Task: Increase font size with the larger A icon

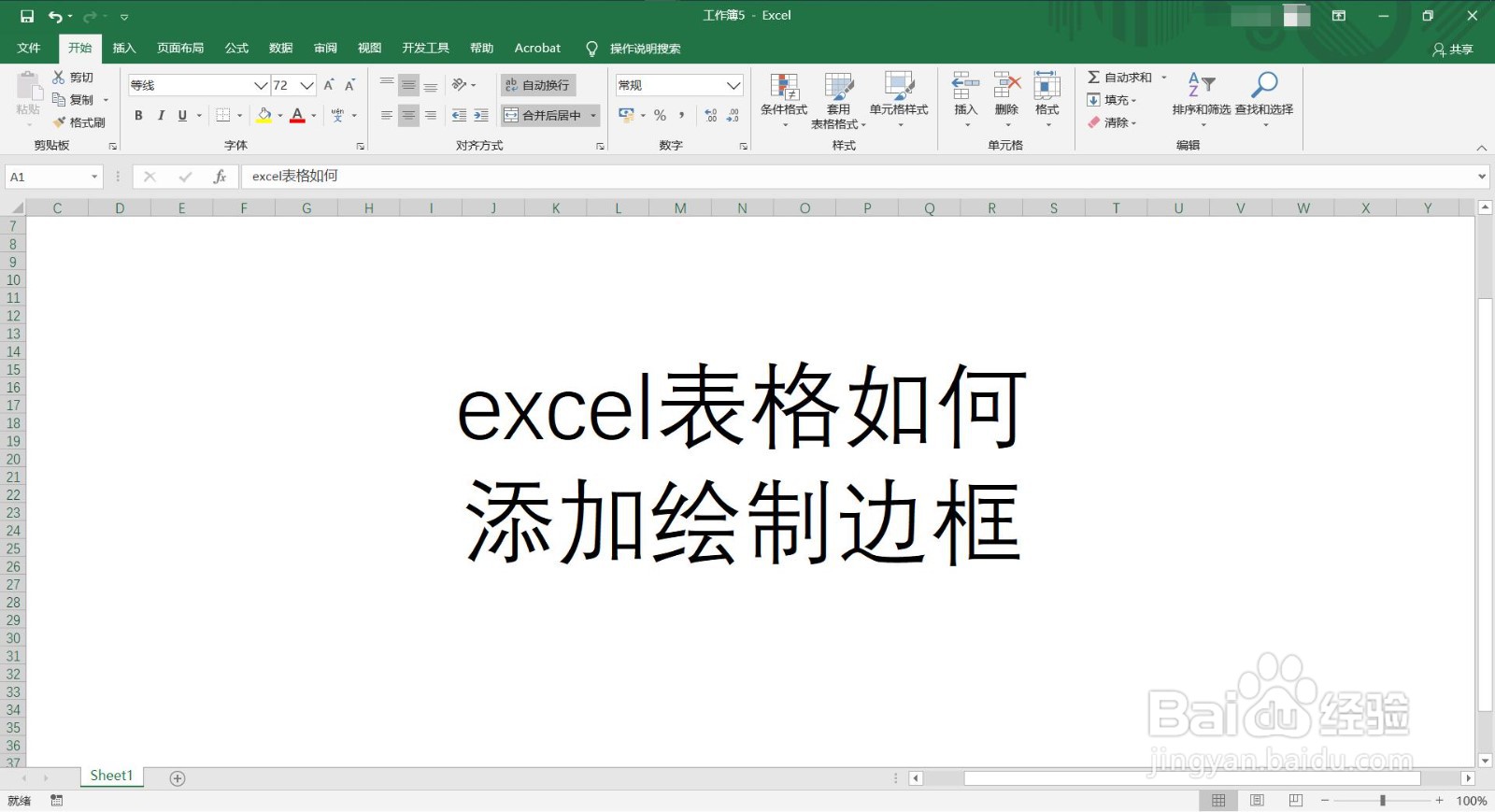Action: click(x=329, y=85)
